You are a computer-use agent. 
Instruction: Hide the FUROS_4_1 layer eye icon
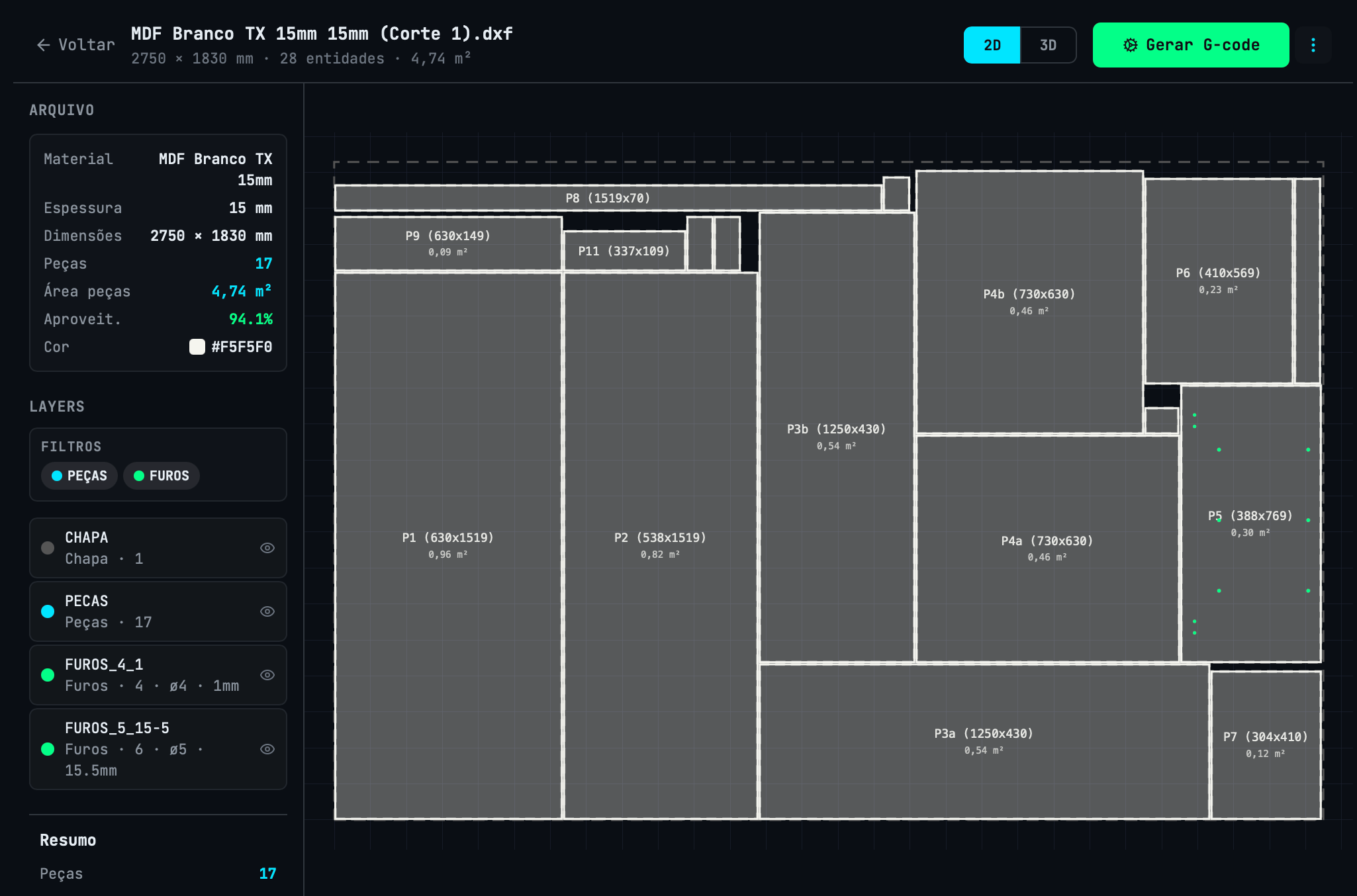tap(267, 675)
